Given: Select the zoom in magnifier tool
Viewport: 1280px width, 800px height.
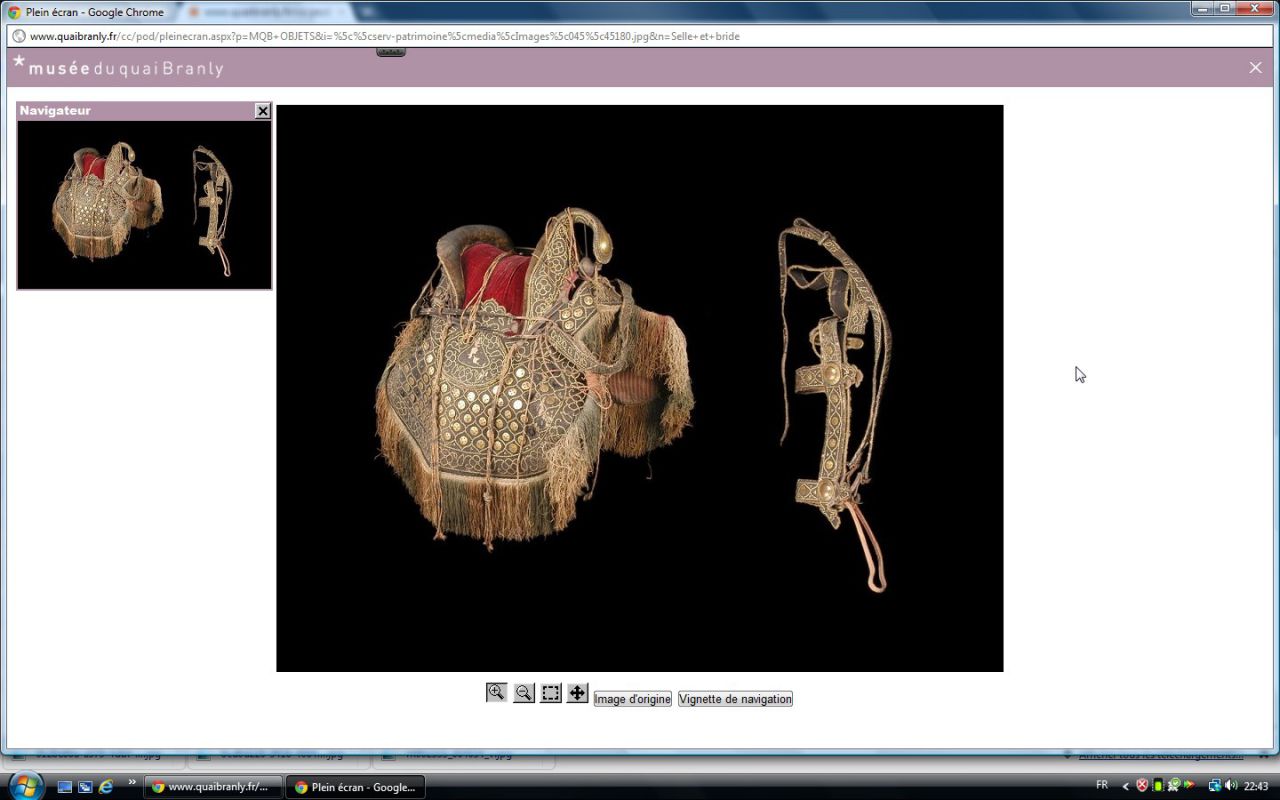Looking at the screenshot, I should [x=496, y=693].
